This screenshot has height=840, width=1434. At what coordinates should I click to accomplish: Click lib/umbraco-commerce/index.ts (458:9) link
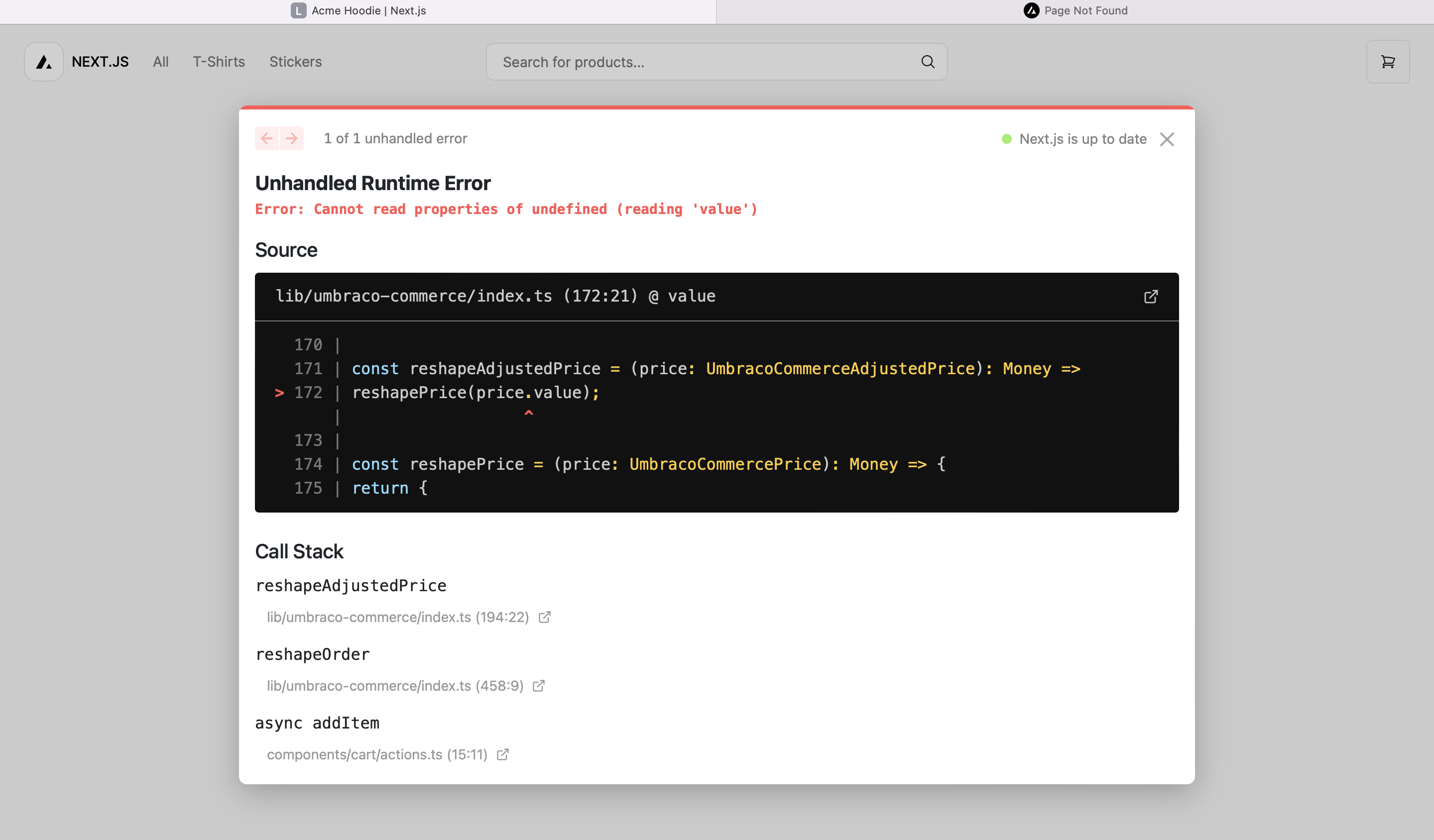click(395, 686)
